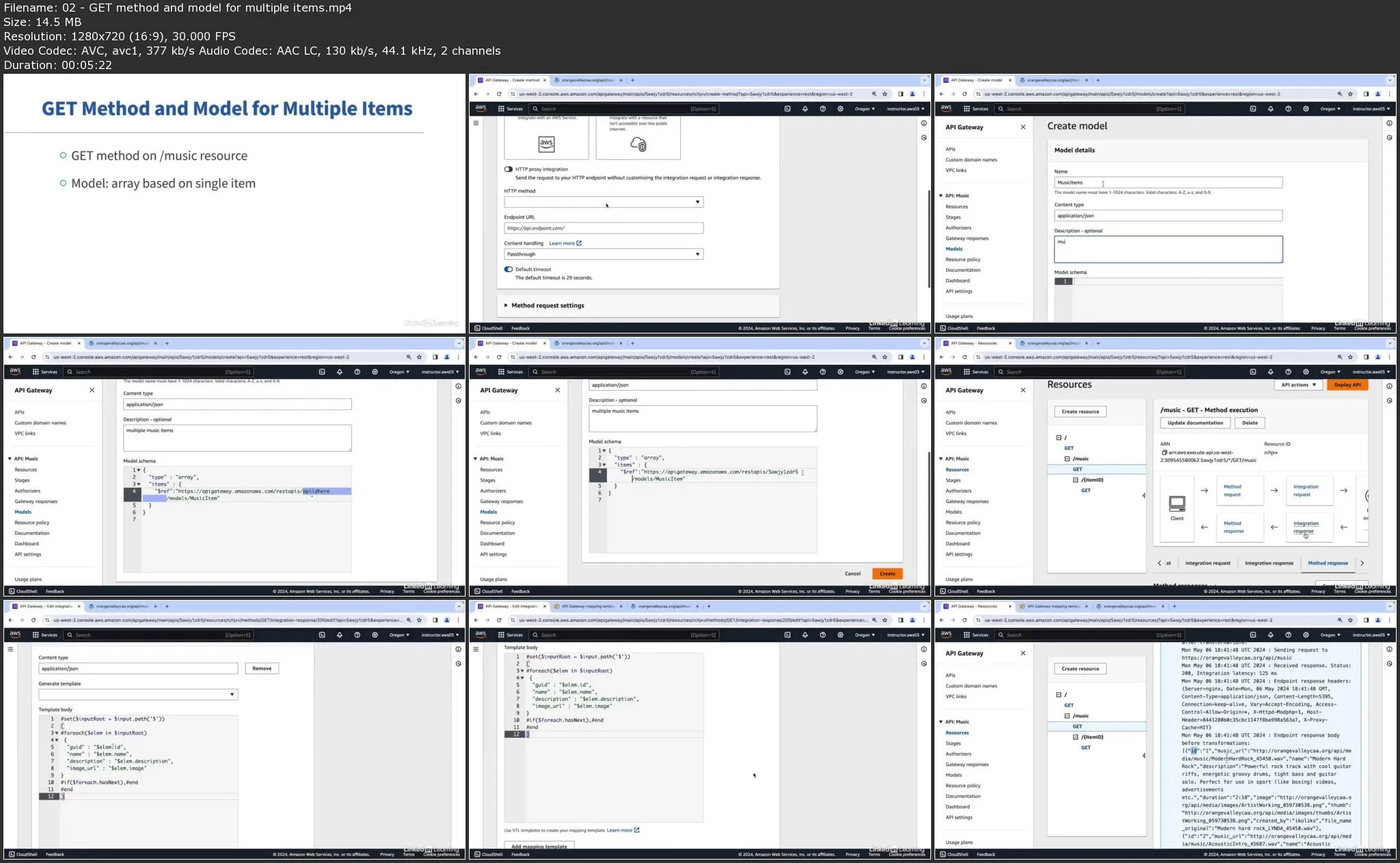The width and height of the screenshot is (1400, 863).
Task: Toggle HTTP proxy integration in the Create method frame
Action: [509, 169]
